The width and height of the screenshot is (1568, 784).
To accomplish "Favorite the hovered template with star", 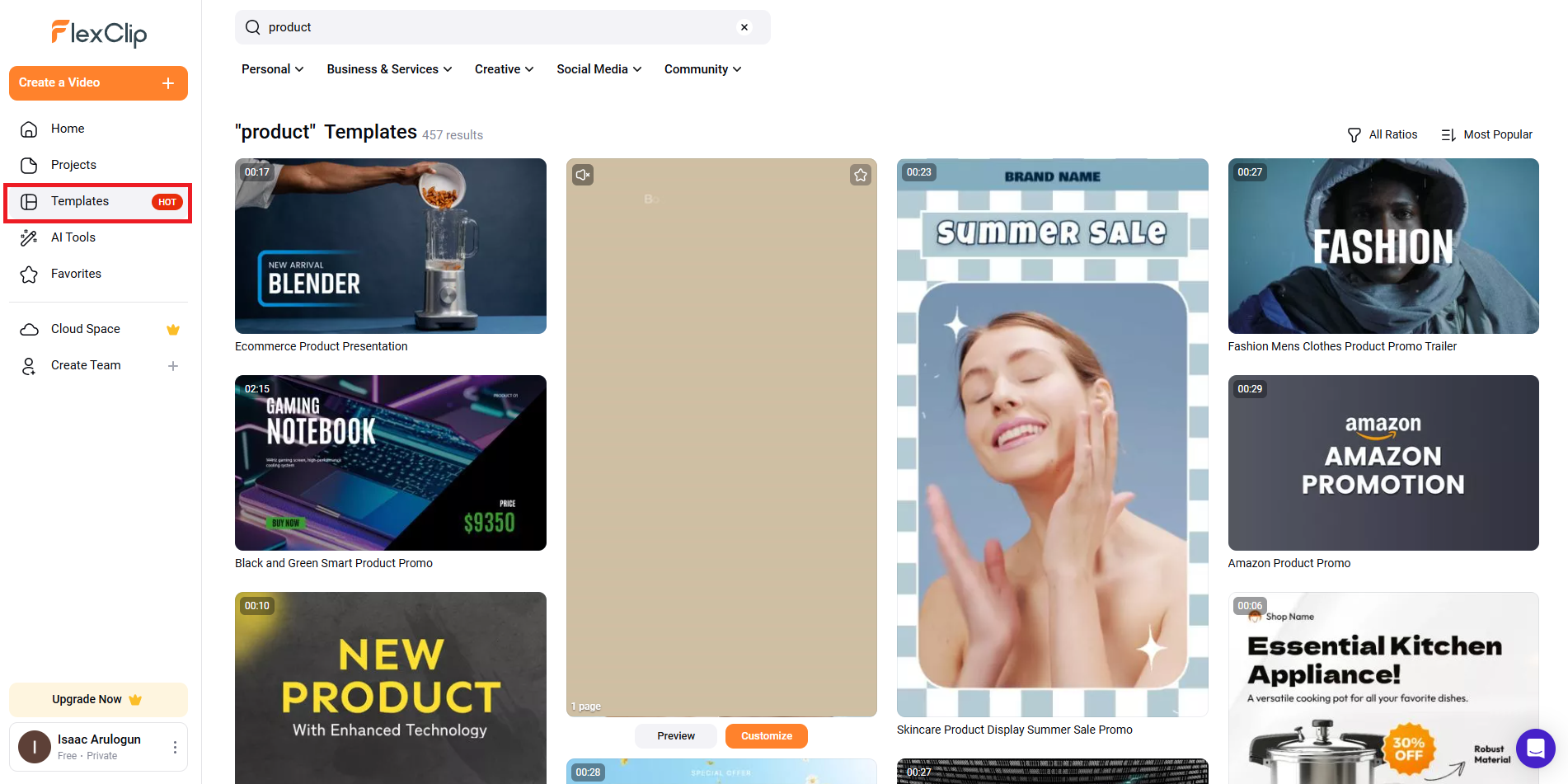I will (x=861, y=175).
